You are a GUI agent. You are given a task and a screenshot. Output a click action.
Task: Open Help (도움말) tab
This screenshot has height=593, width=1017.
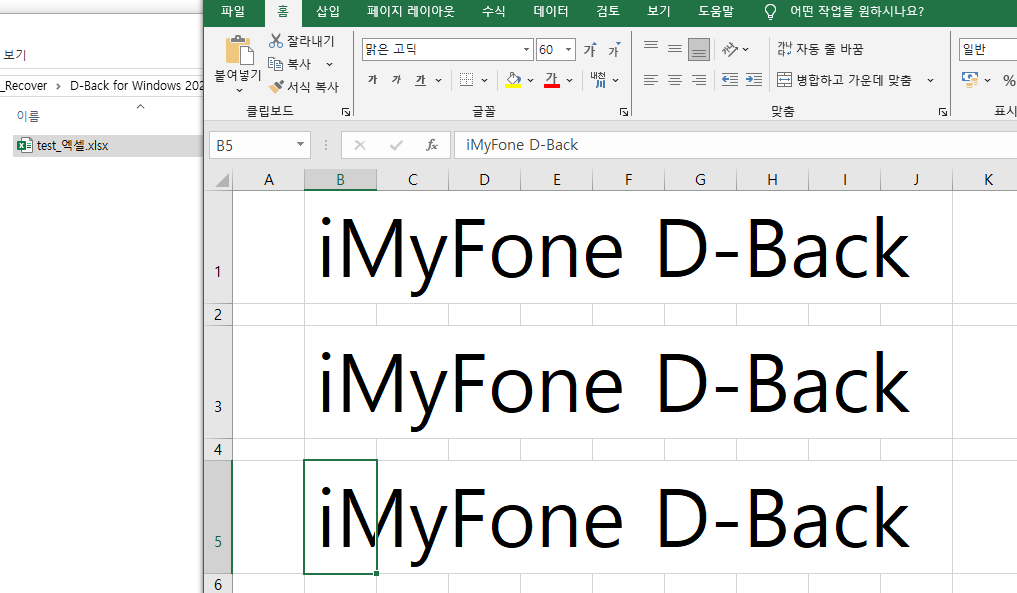point(715,11)
